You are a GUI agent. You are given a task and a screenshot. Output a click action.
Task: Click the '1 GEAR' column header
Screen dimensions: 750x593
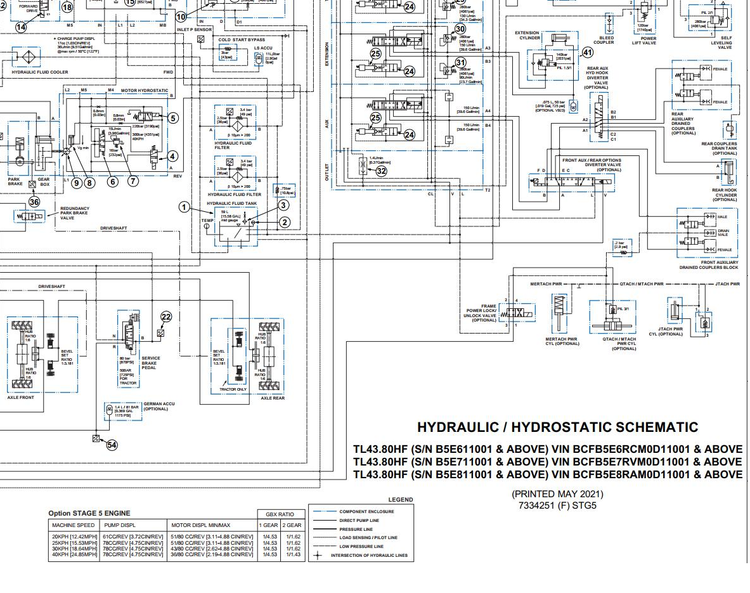[269, 525]
